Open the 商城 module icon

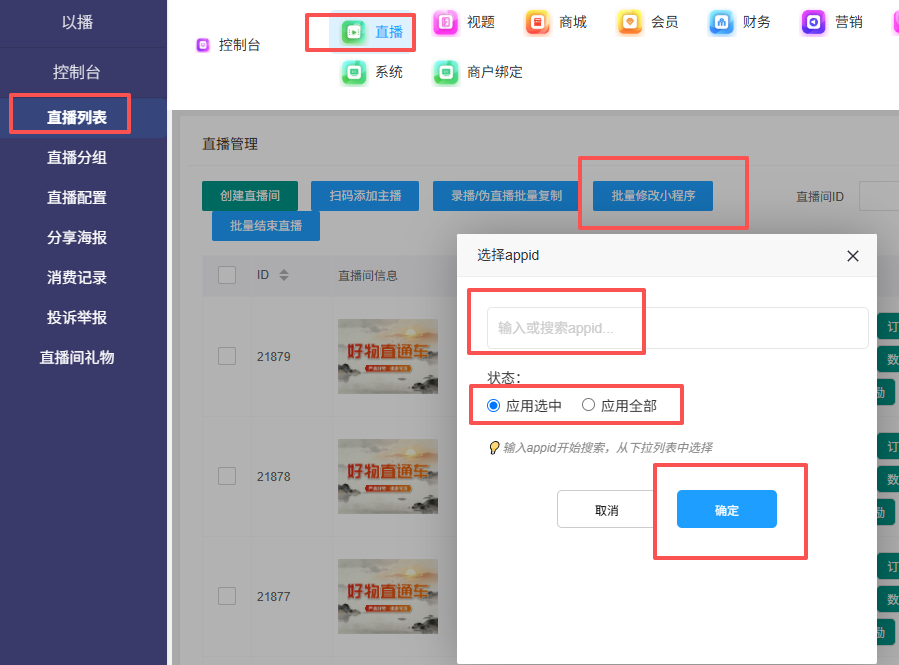pyautogui.click(x=538, y=22)
